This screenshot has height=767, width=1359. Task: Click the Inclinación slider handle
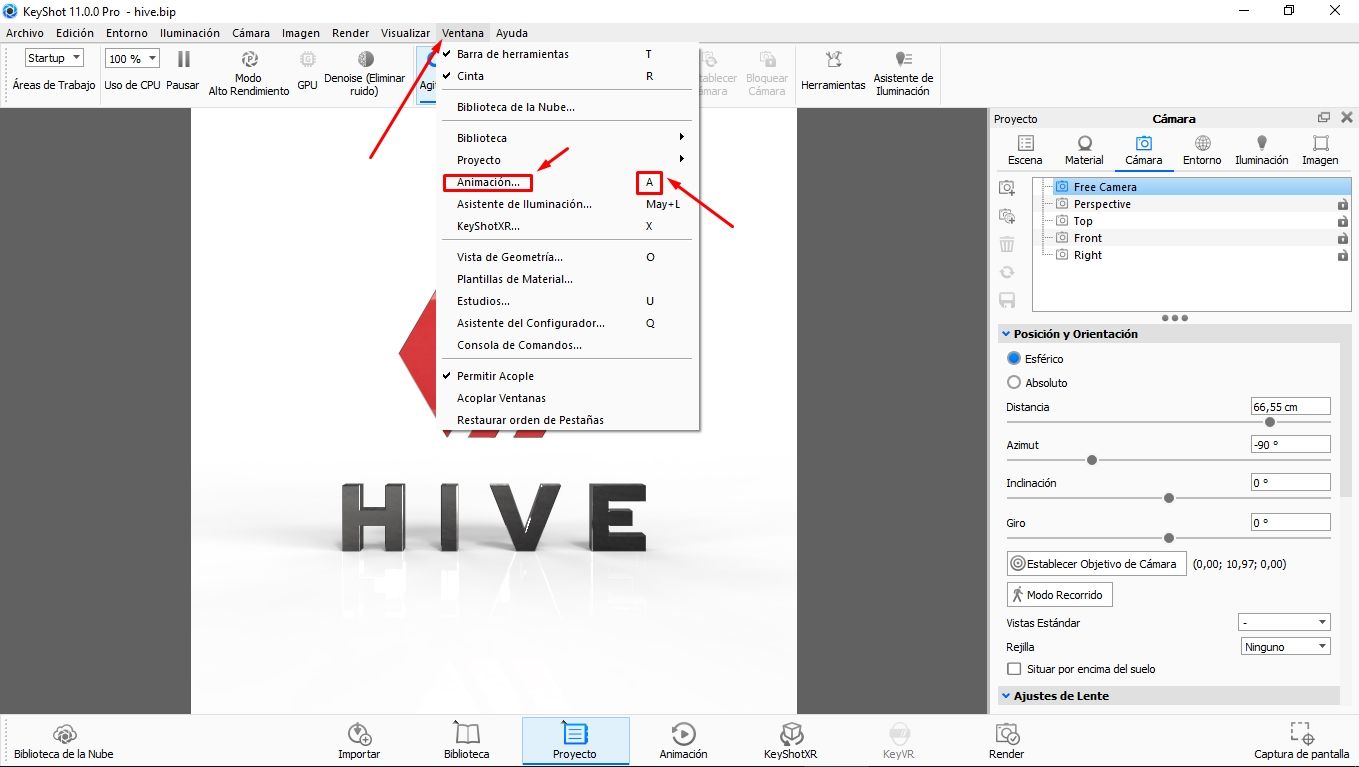tap(1169, 498)
